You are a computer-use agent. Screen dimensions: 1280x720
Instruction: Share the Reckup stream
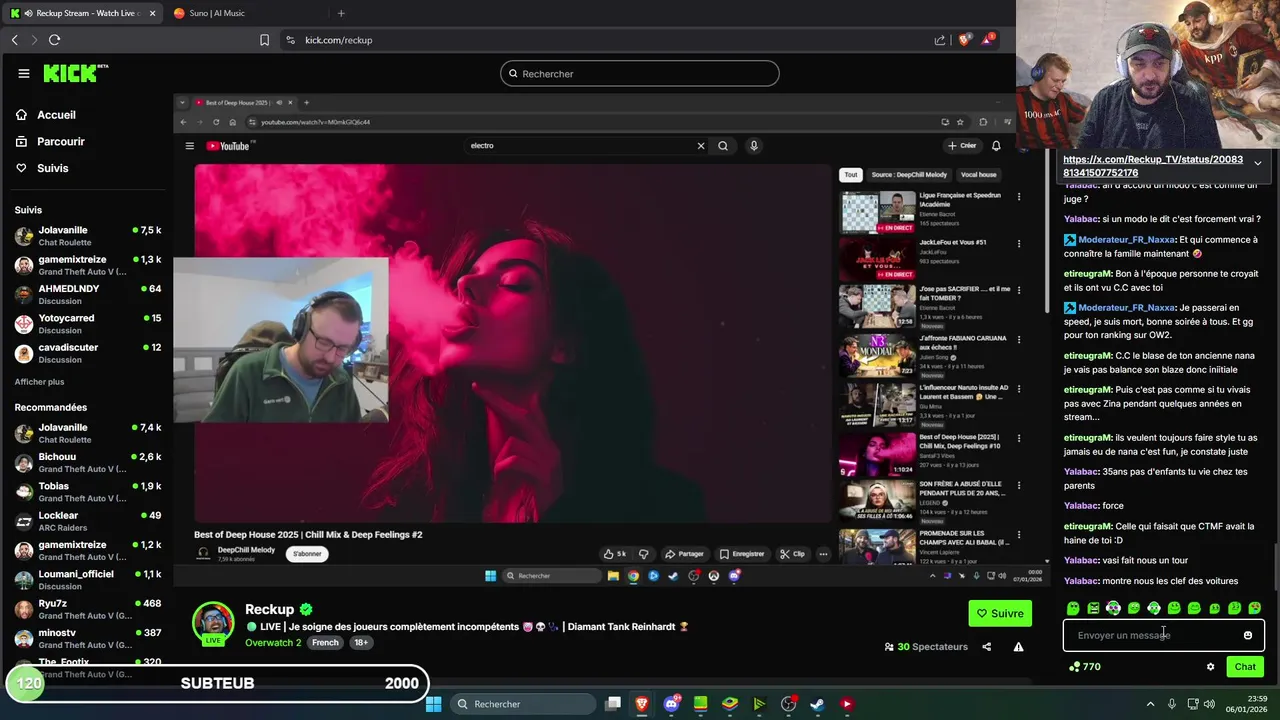986,647
